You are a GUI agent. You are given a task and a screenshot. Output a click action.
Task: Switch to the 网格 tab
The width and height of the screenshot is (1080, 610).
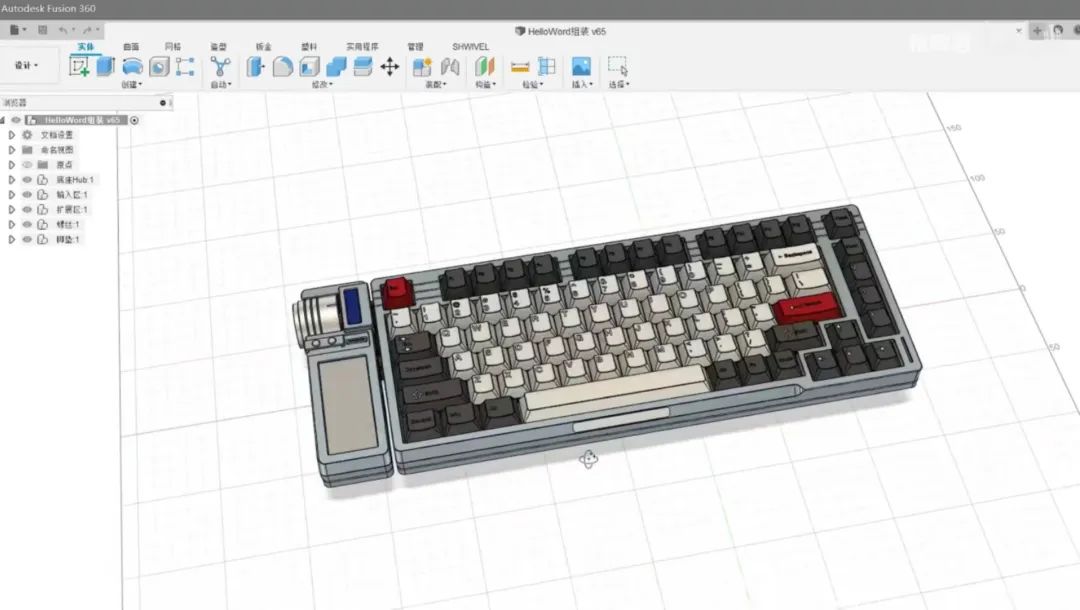coord(173,47)
